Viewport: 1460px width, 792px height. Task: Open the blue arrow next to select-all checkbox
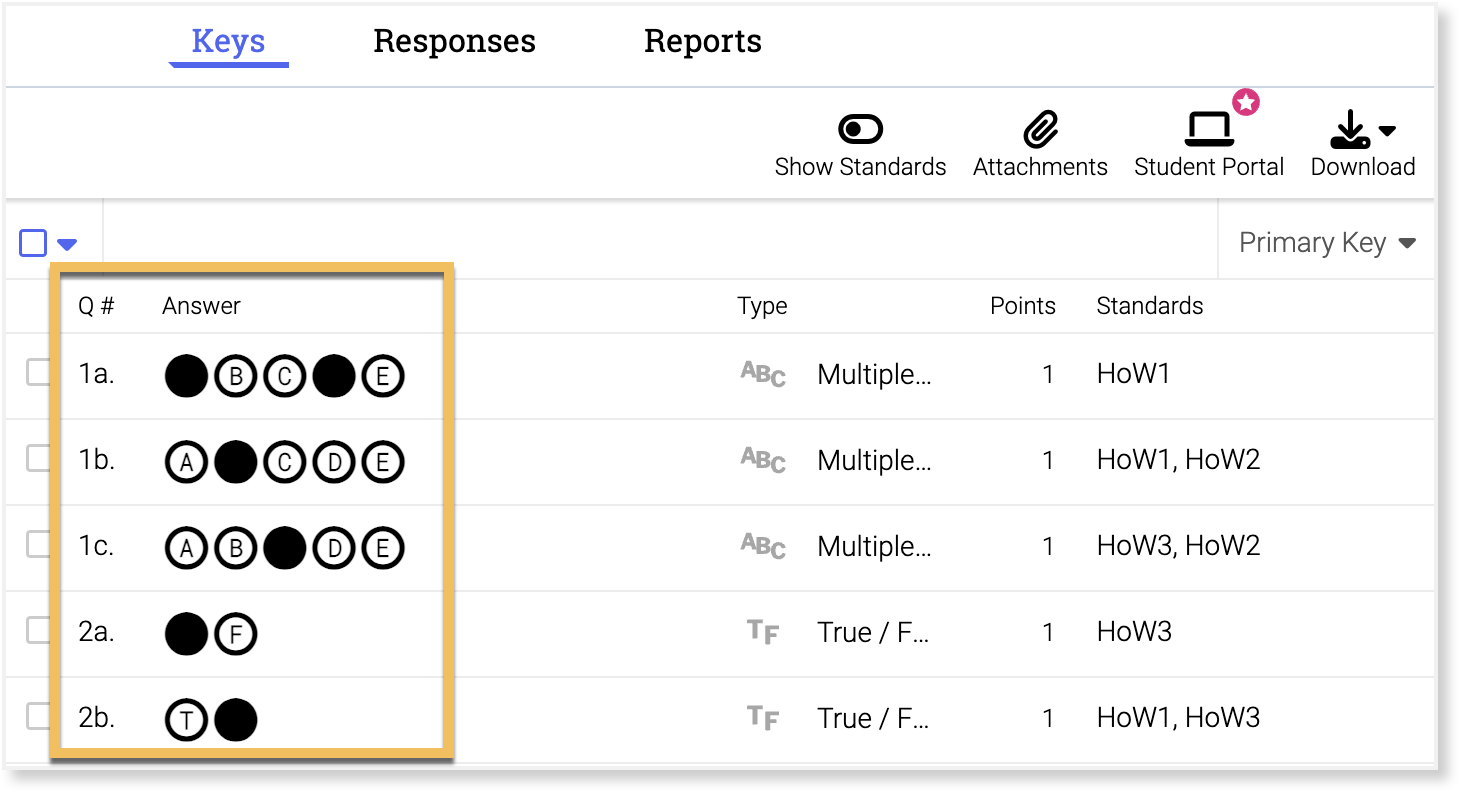[67, 244]
